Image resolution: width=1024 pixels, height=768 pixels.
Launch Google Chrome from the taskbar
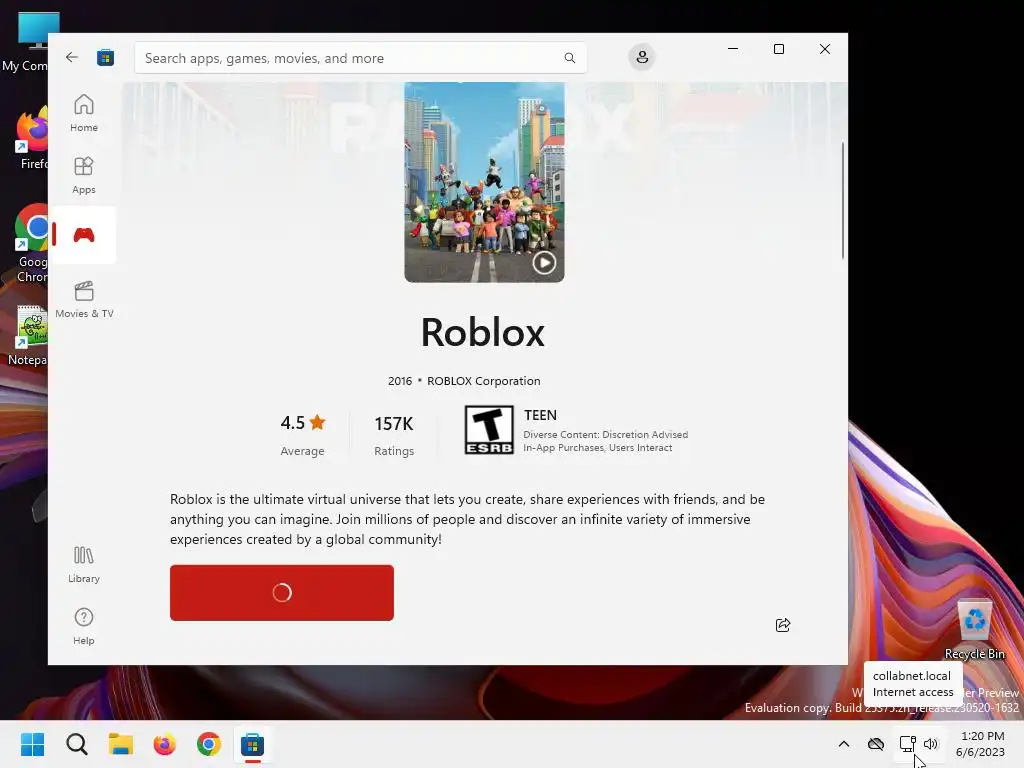point(209,744)
